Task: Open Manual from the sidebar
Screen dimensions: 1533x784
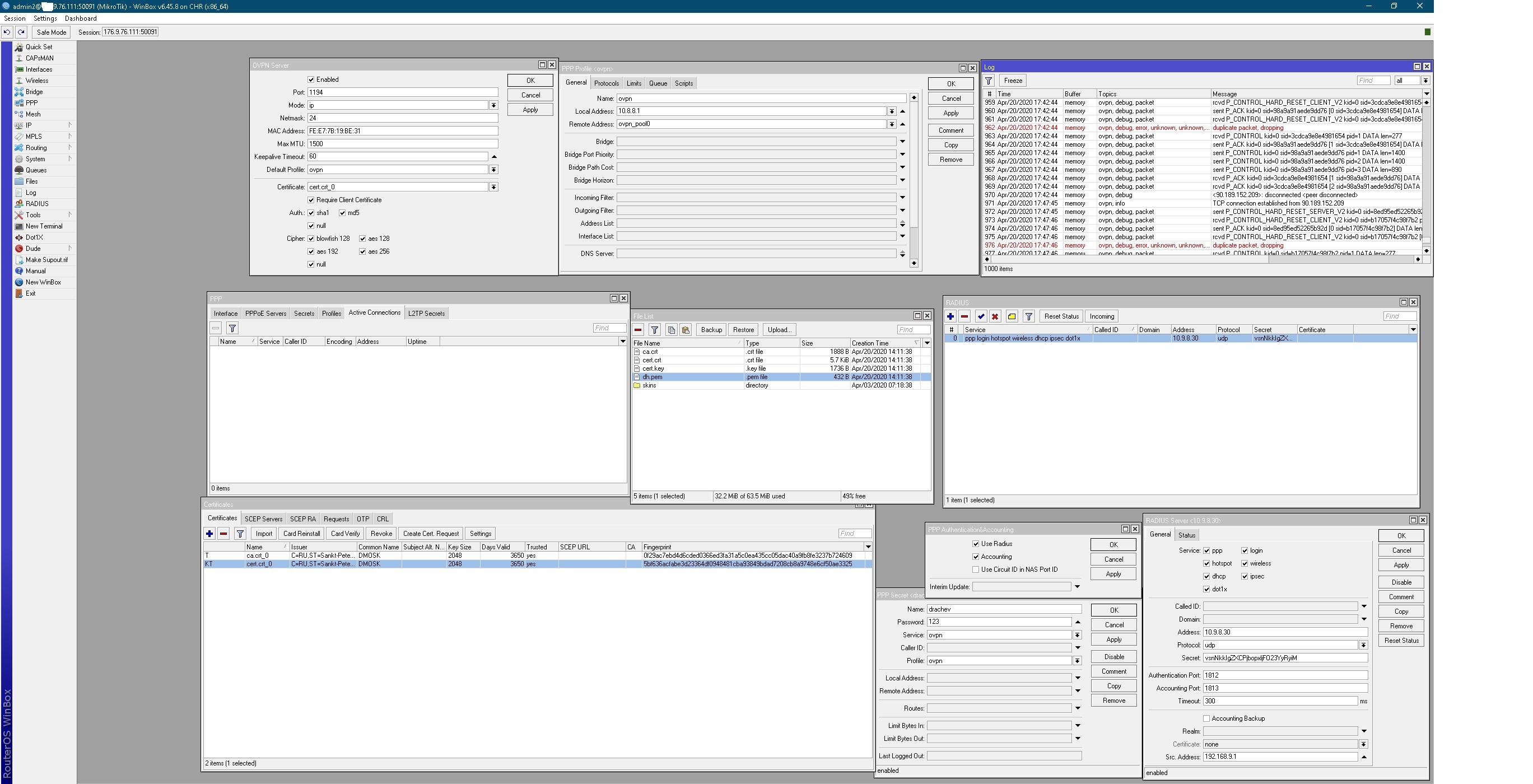Action: [35, 271]
